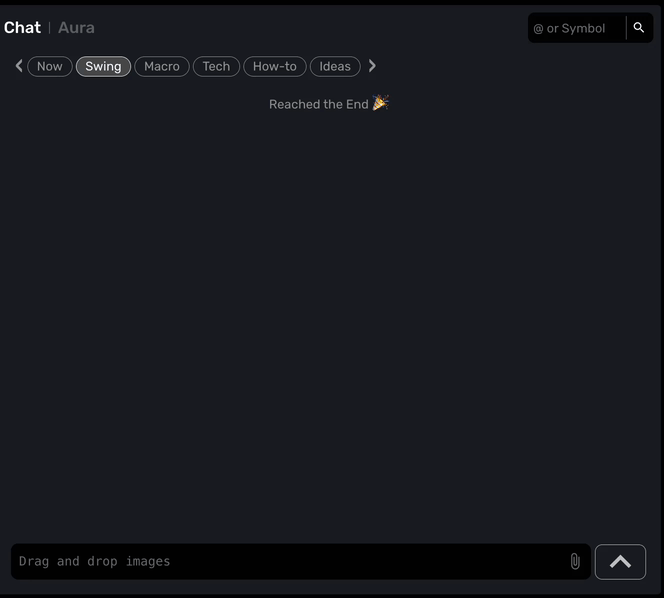Focus the '@ or Symbol' search field
Viewport: 665px width, 598px height.
(576, 28)
